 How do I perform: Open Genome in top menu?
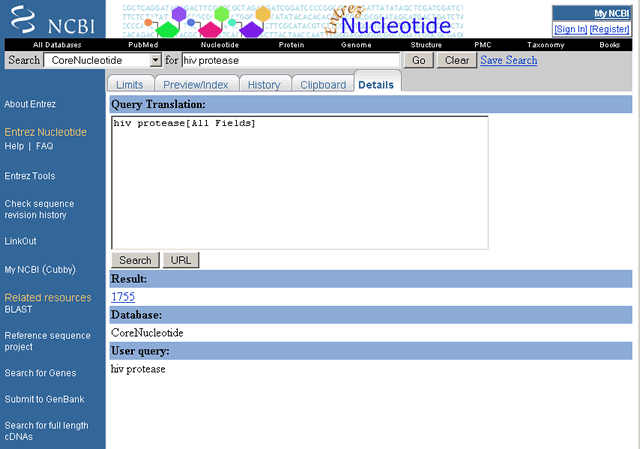[x=356, y=45]
